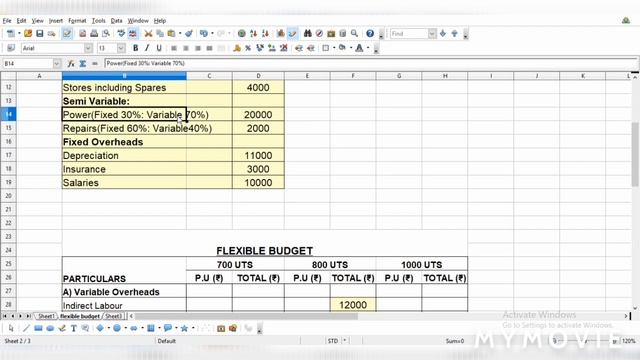Open the Data menu

(x=116, y=21)
